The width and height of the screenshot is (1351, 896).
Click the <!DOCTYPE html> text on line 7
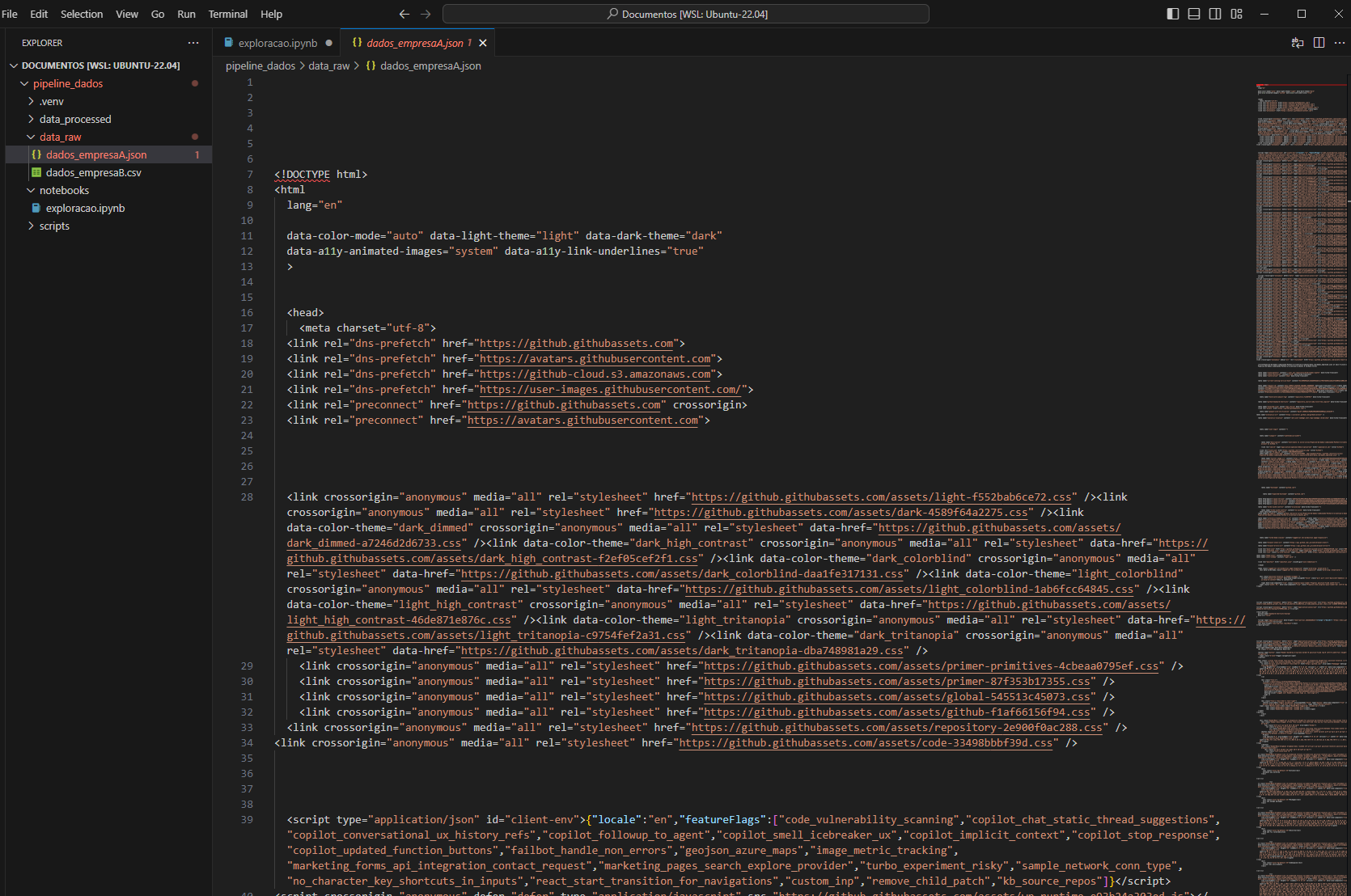[x=321, y=175]
